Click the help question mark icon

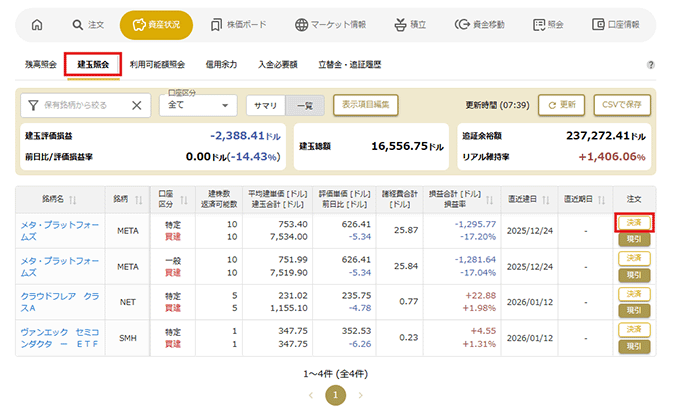click(x=651, y=65)
